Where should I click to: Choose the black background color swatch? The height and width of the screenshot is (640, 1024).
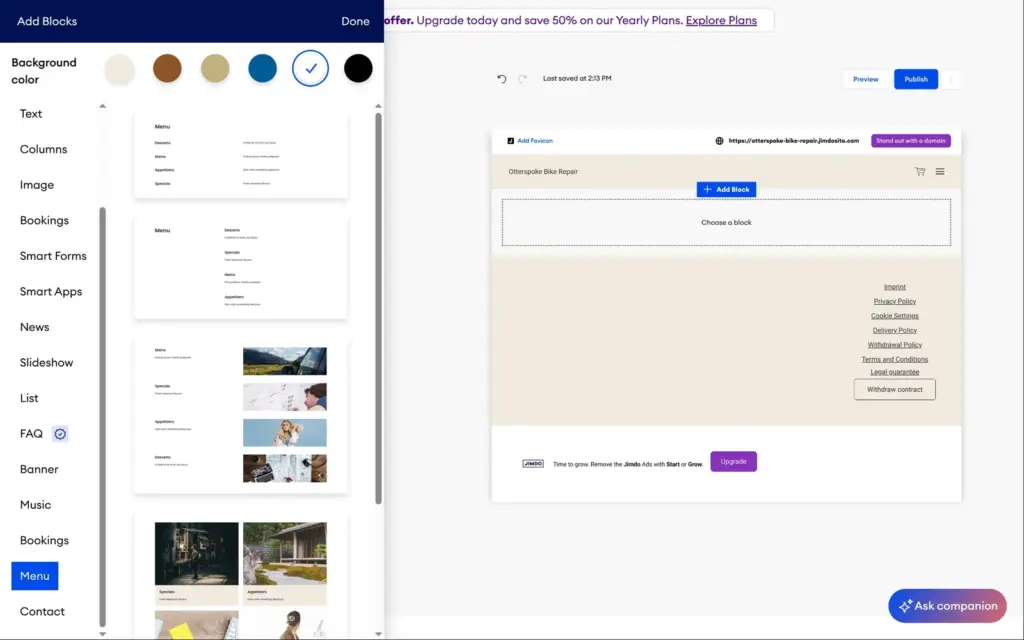[358, 69]
